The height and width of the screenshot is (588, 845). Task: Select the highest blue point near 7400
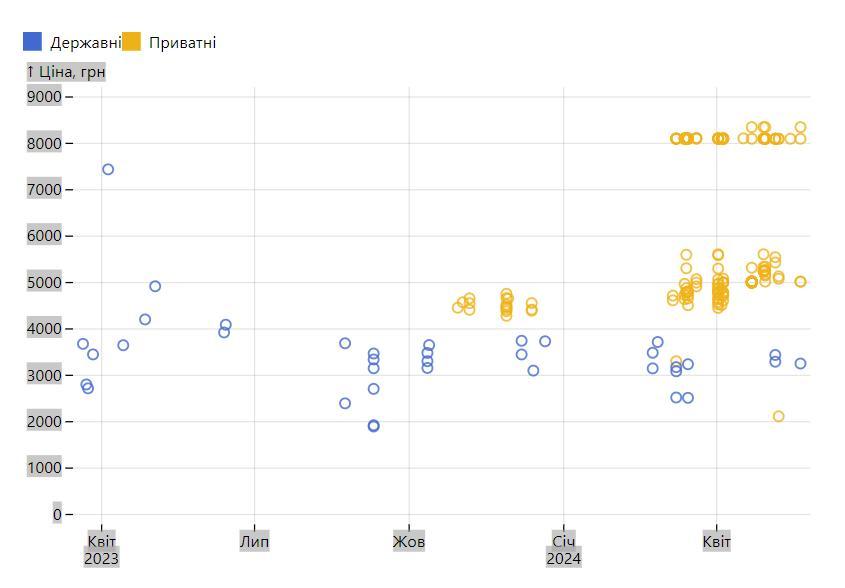(108, 170)
